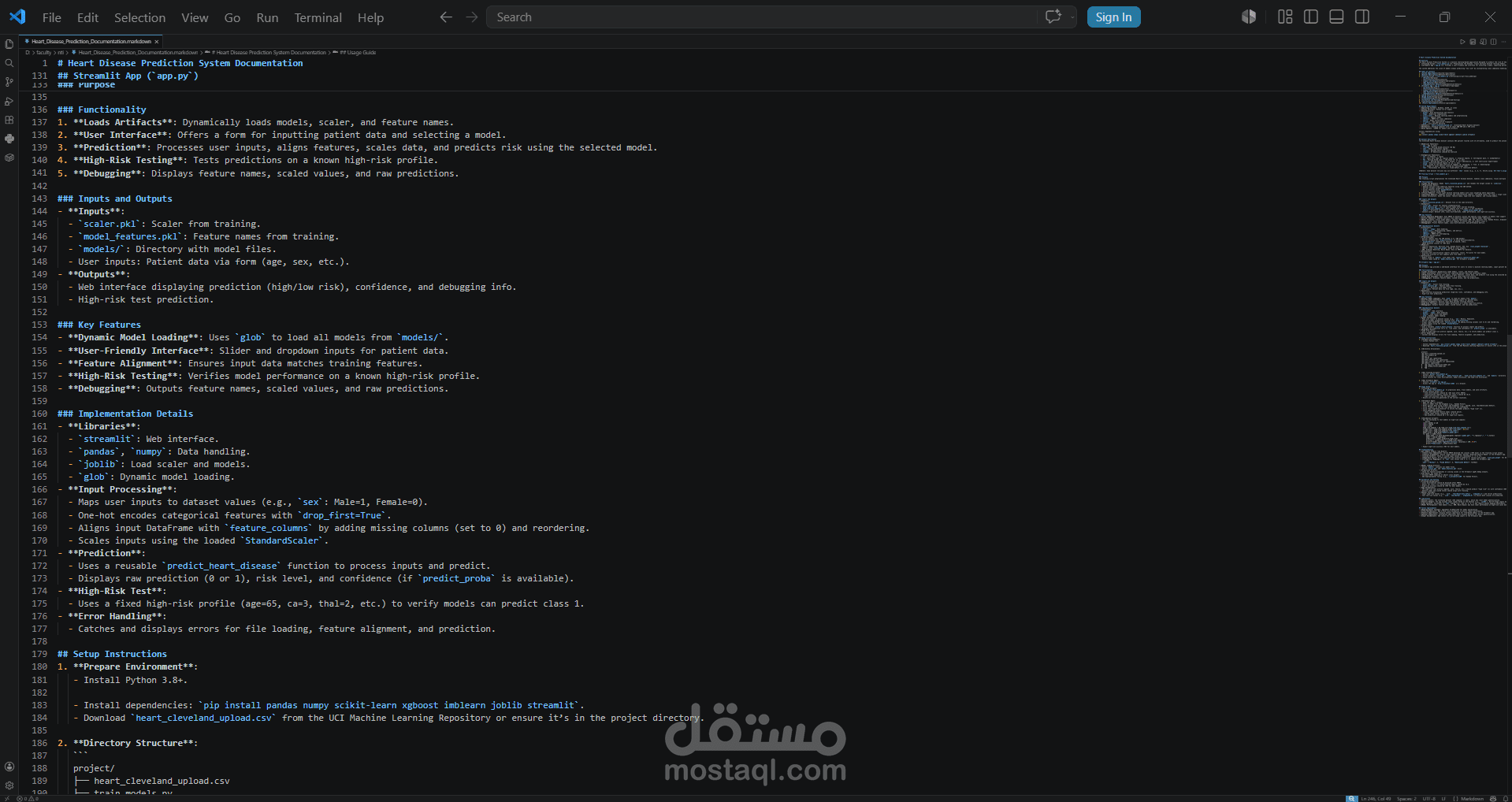The image size is (1512, 802).
Task: Close the Heart_Disease_Prediction_Documentation.markdown tab
Action: click(x=157, y=42)
